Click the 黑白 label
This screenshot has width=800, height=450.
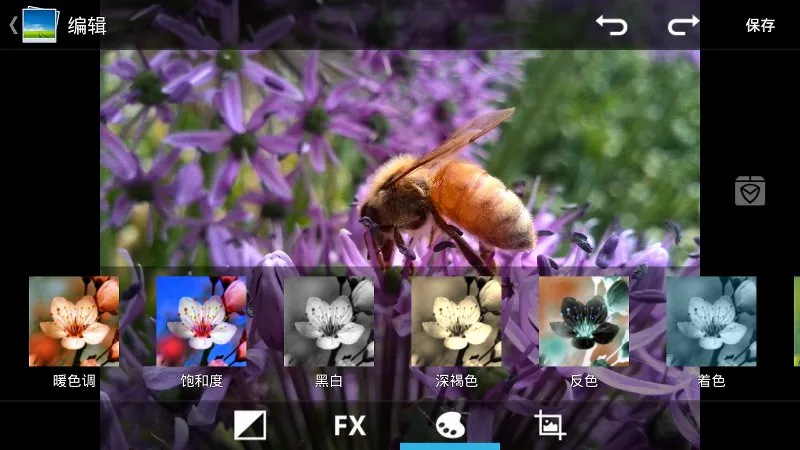(329, 381)
